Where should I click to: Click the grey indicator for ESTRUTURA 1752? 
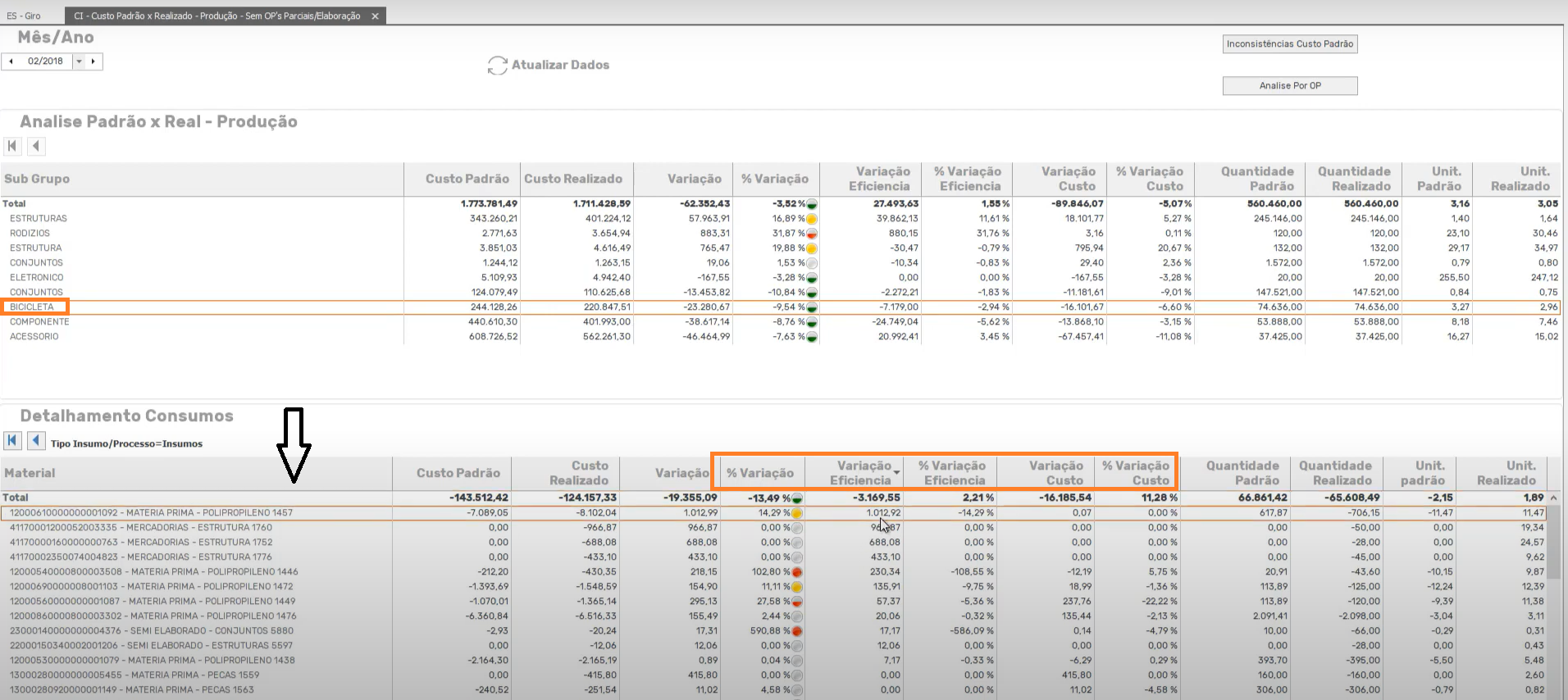pos(797,543)
